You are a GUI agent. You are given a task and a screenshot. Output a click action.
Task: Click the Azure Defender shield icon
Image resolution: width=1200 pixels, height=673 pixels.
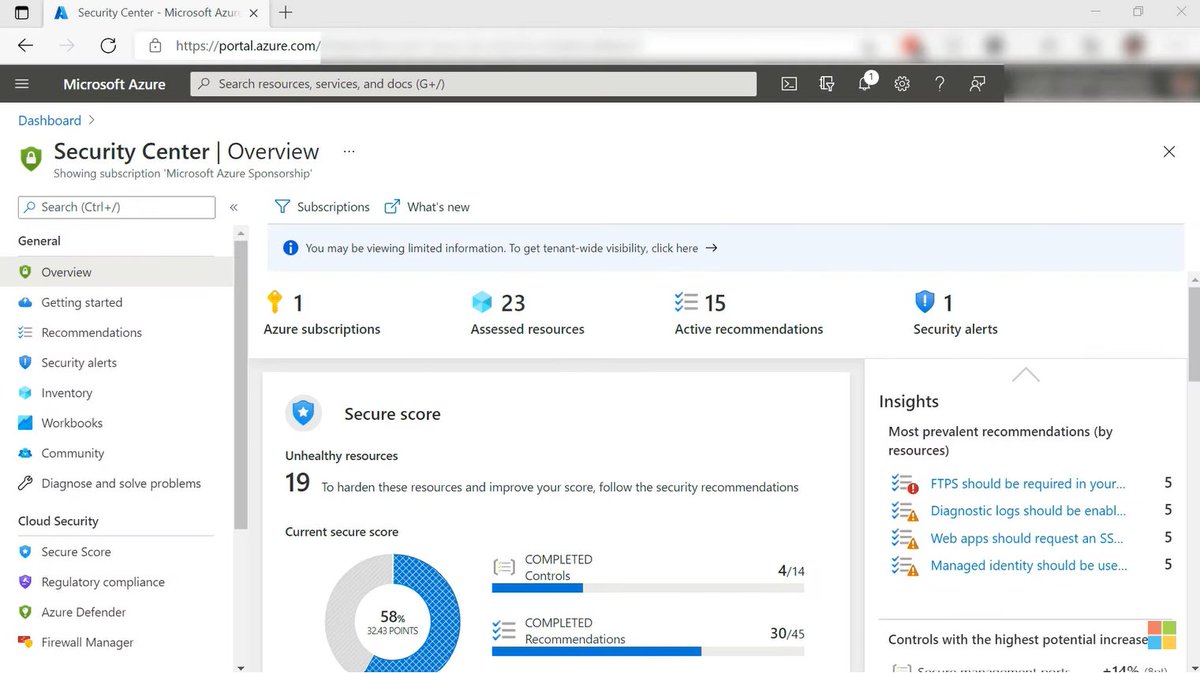click(x=25, y=612)
